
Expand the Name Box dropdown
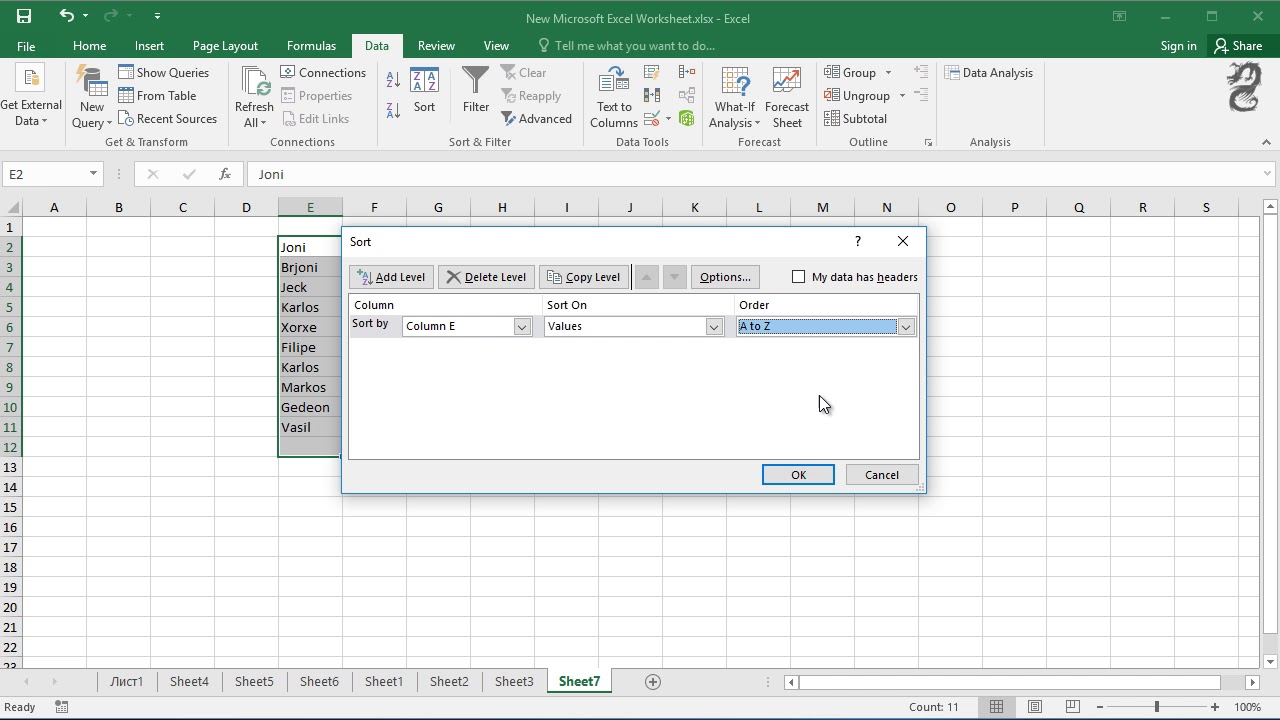coord(93,174)
